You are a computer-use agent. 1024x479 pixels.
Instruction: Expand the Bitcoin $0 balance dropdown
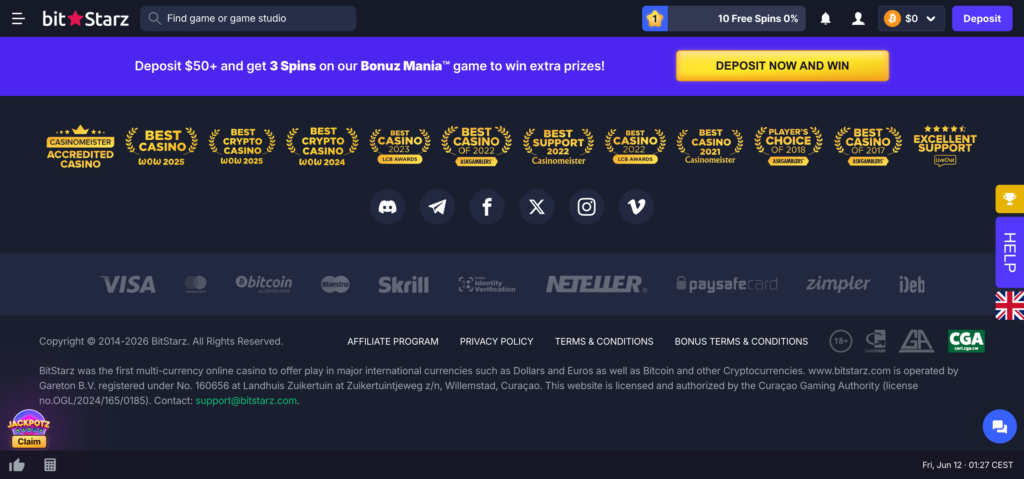pos(911,19)
